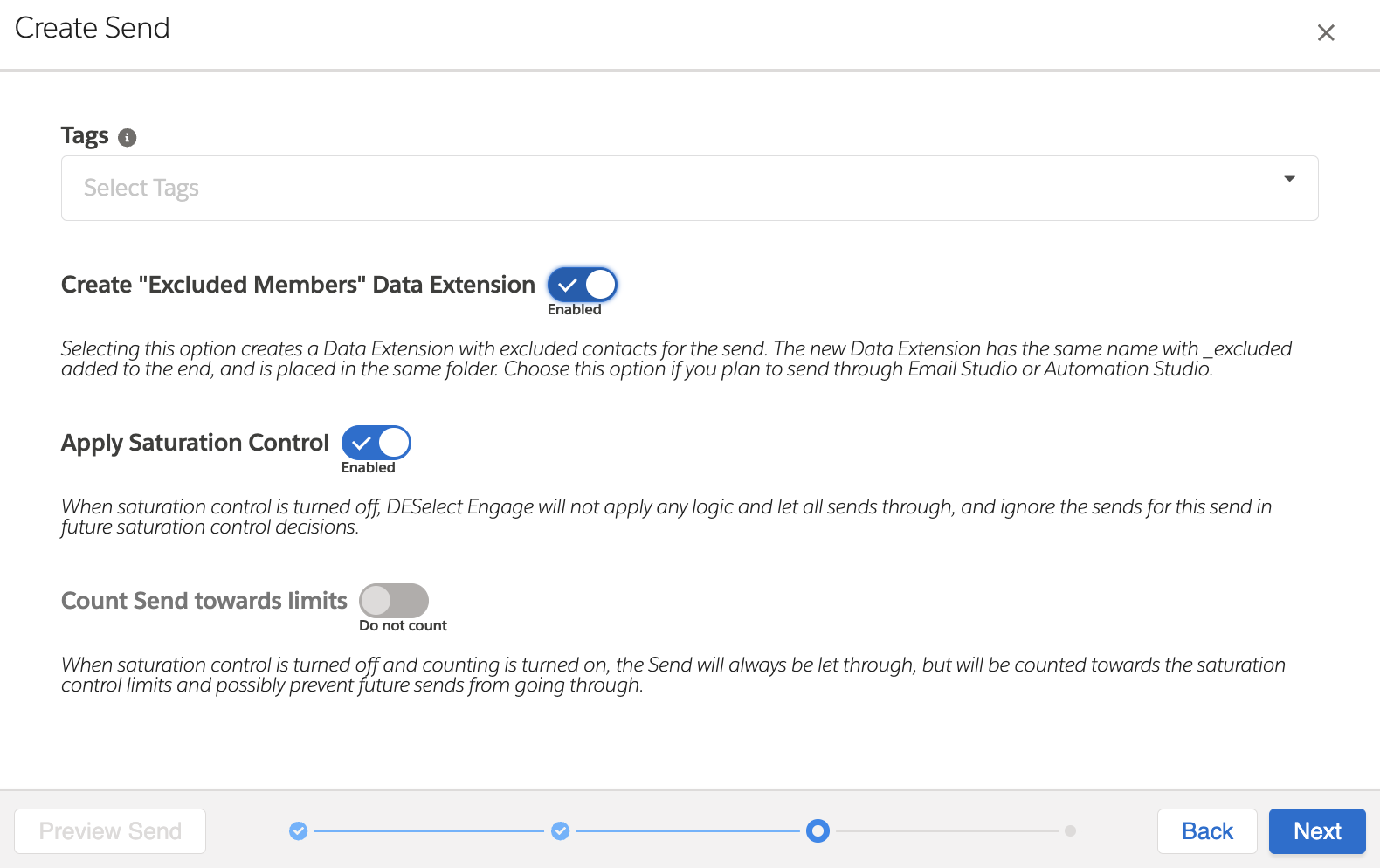Close the Create Send dialog
The height and width of the screenshot is (868, 1380).
(x=1326, y=33)
